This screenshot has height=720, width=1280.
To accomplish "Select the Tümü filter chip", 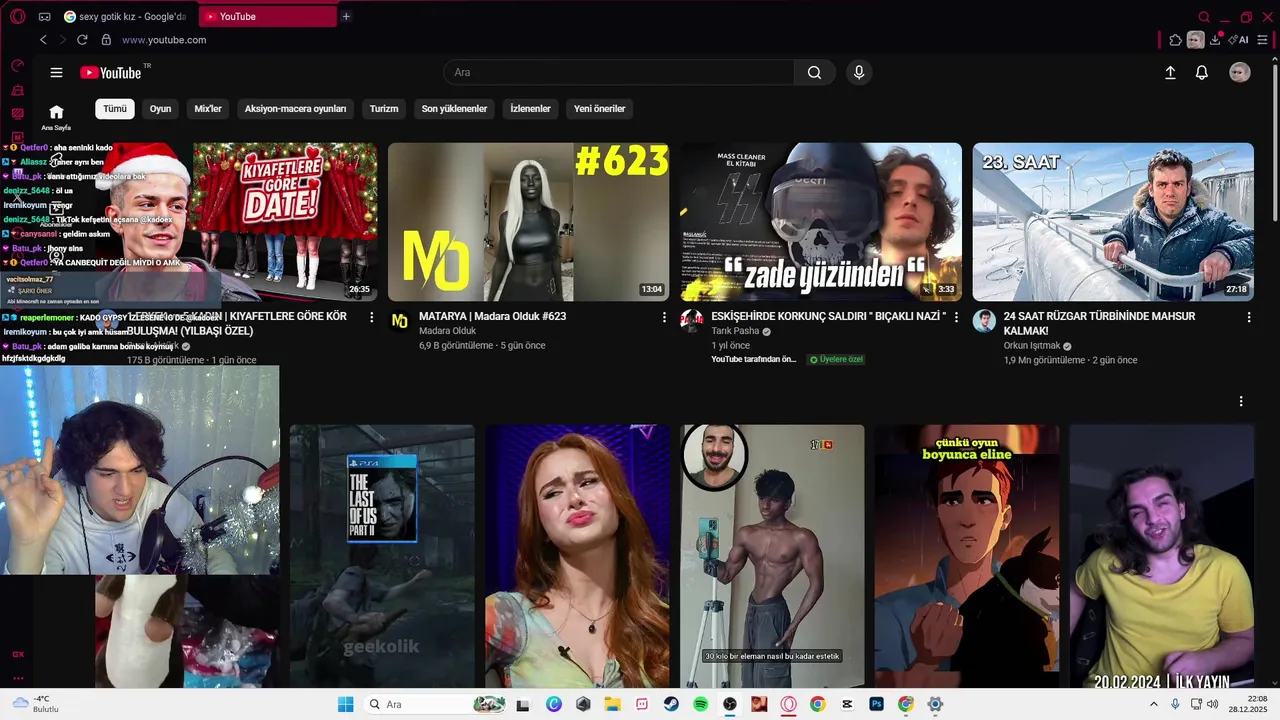I will (115, 109).
